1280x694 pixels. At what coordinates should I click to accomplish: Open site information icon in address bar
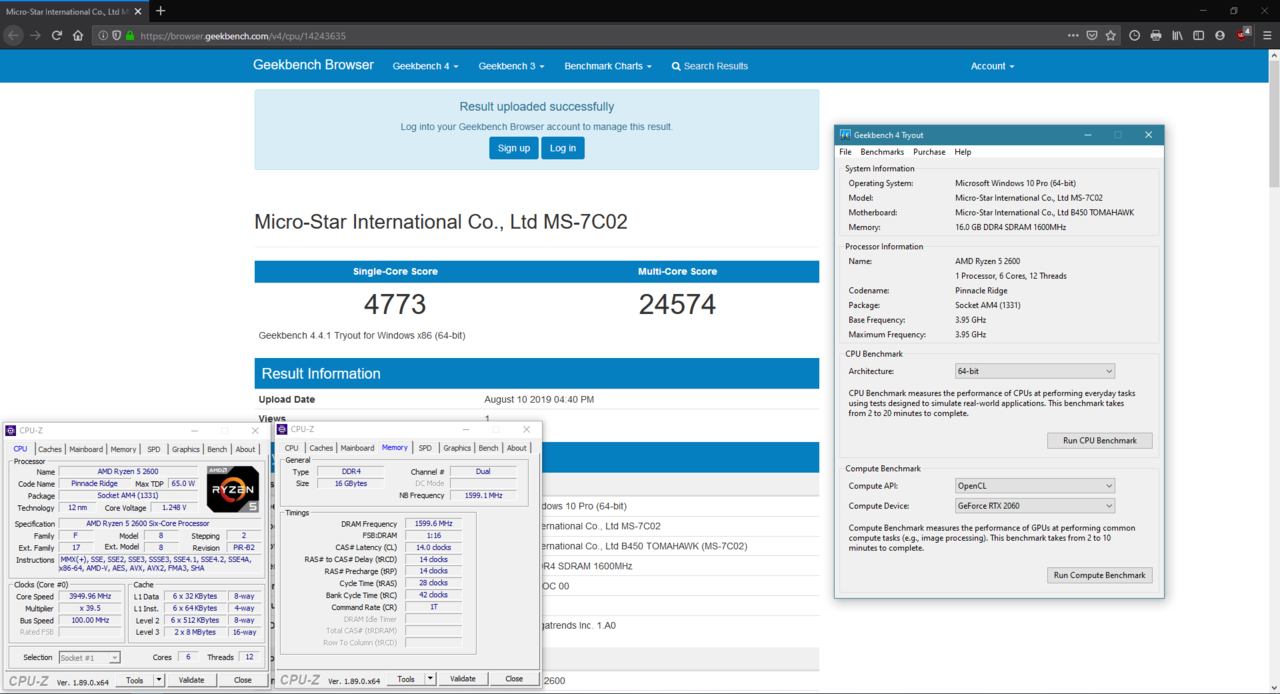tap(103, 35)
